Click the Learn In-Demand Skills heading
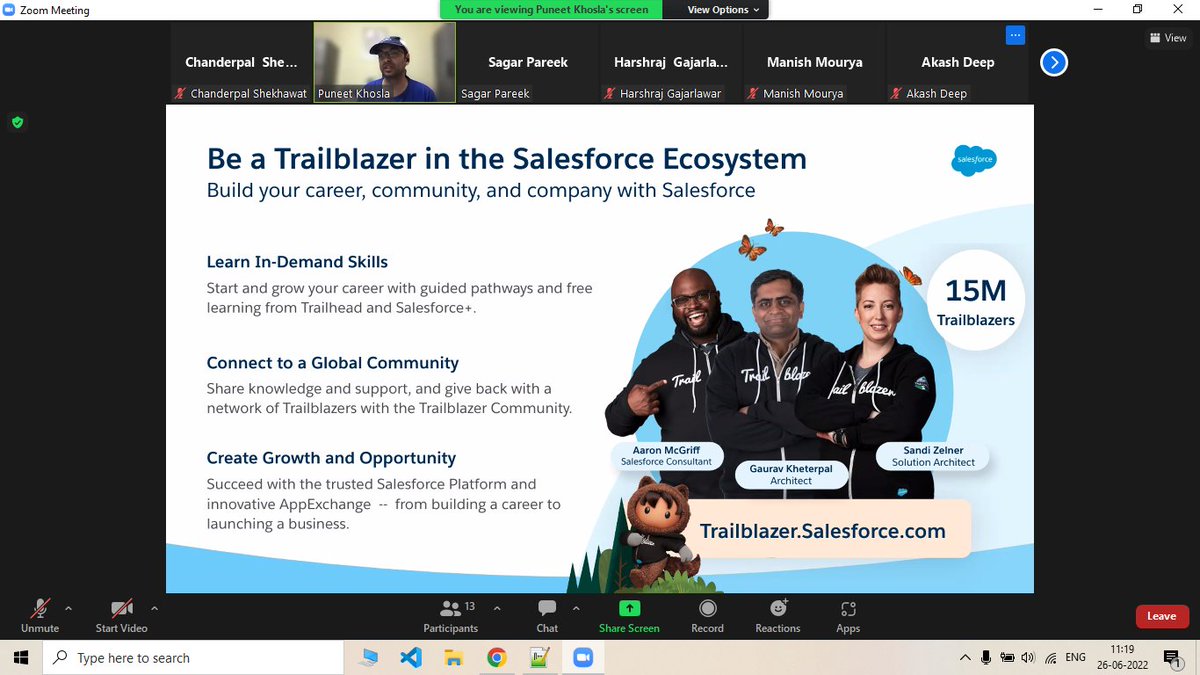 pos(297,262)
